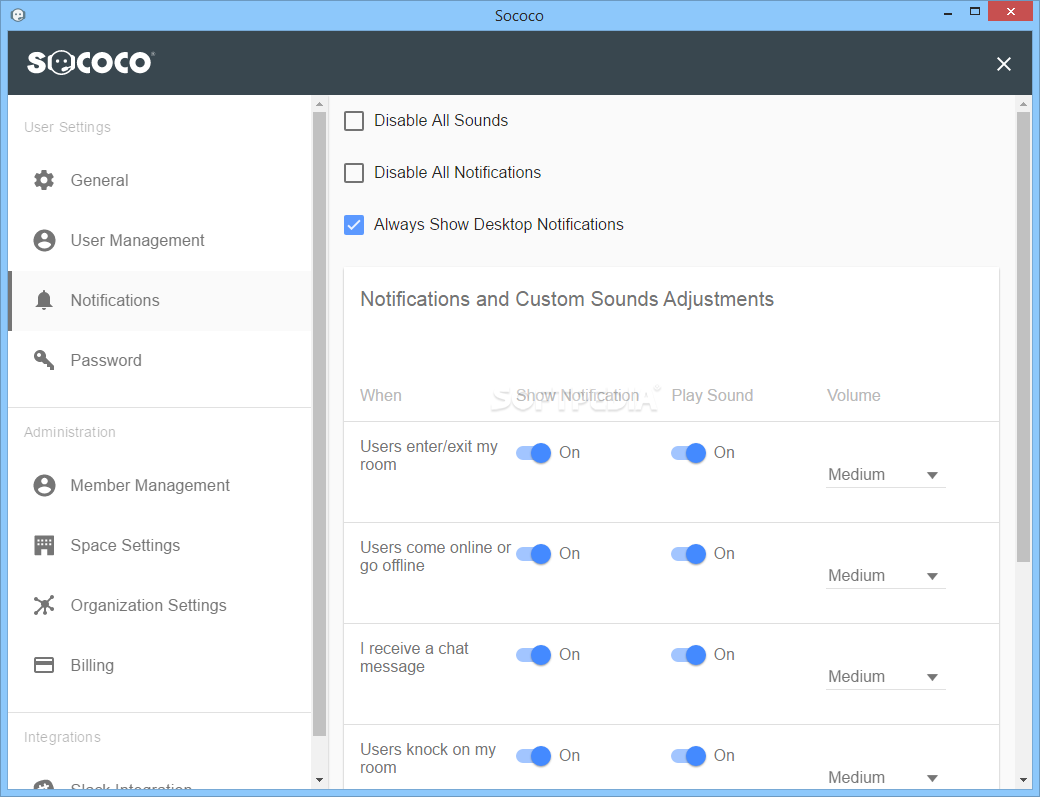Viewport: 1040px width, 797px height.
Task: Click the 'Show Notification' column header
Action: [578, 396]
